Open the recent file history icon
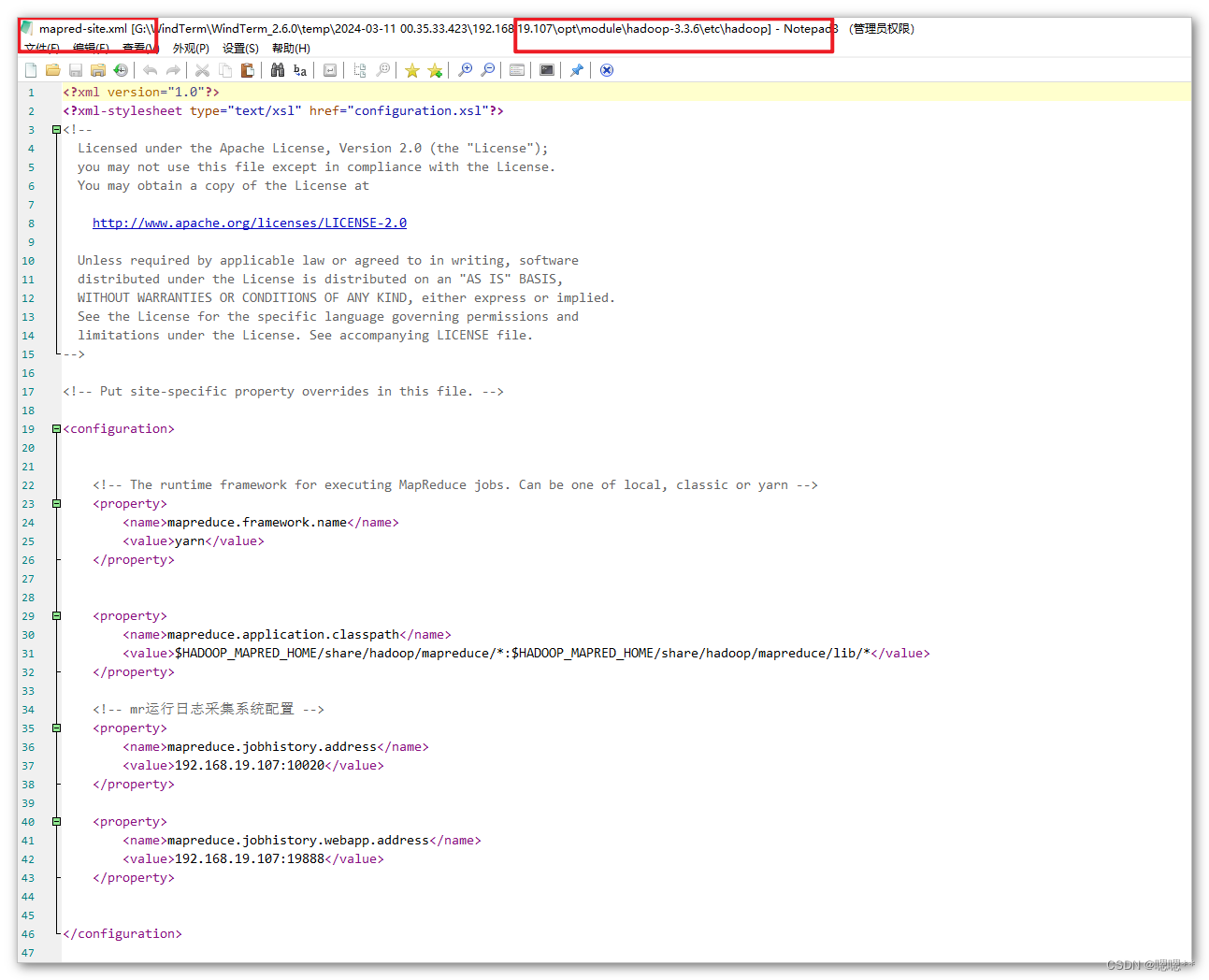The image size is (1209, 980). [121, 70]
